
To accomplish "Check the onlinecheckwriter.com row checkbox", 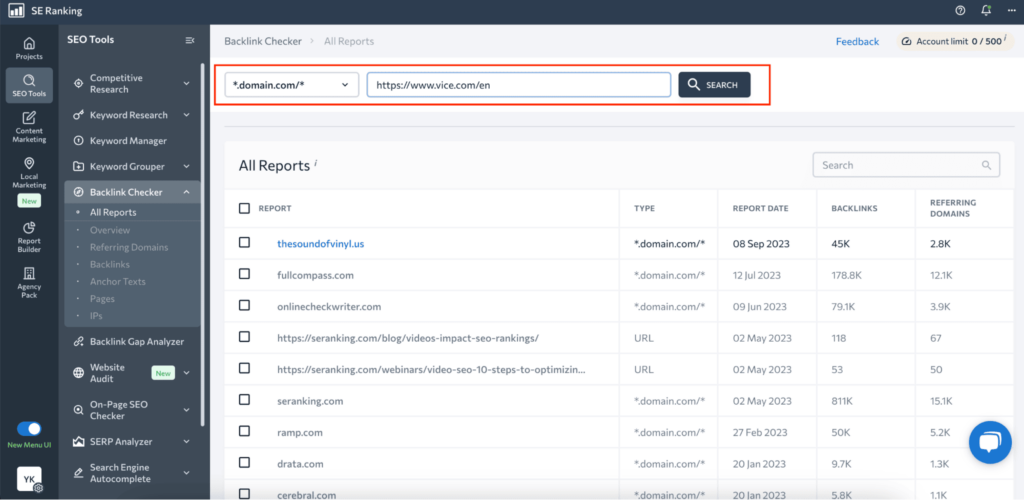I will coord(244,305).
